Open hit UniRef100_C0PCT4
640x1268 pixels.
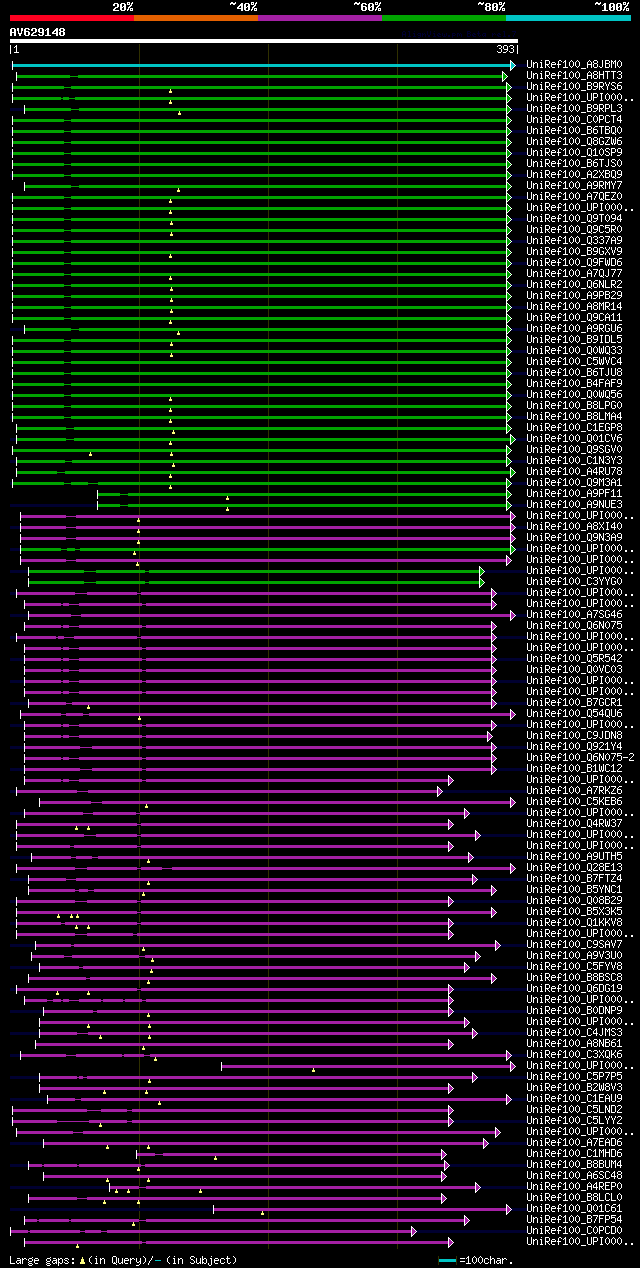coord(575,120)
